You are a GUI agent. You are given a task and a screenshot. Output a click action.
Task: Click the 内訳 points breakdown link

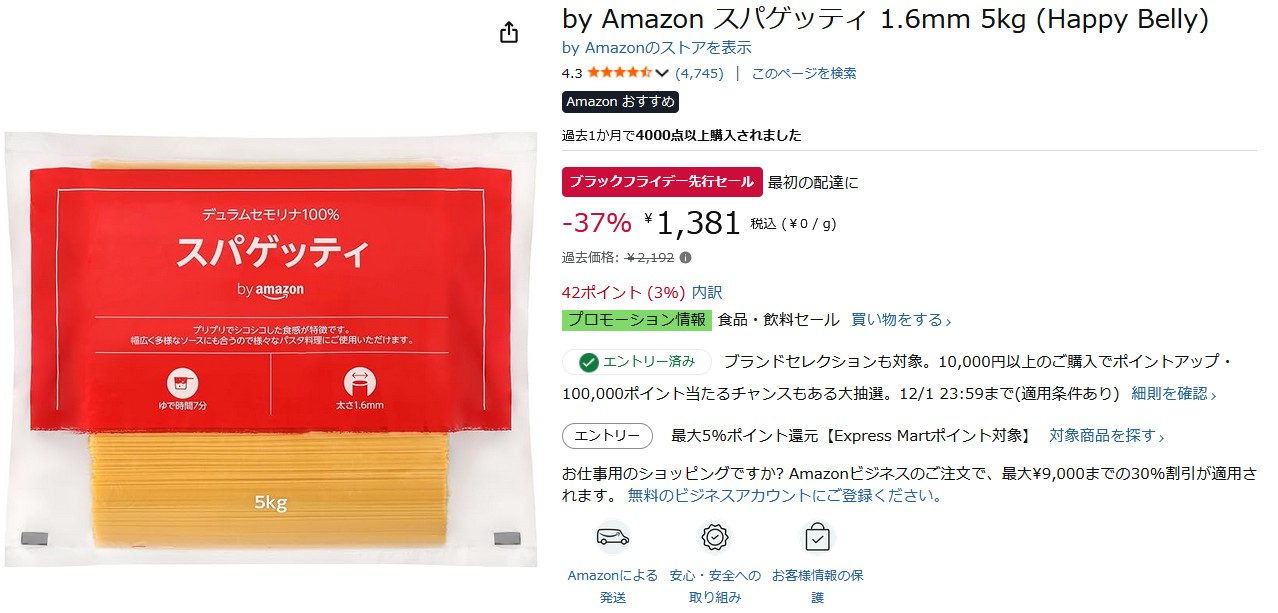[x=707, y=292]
